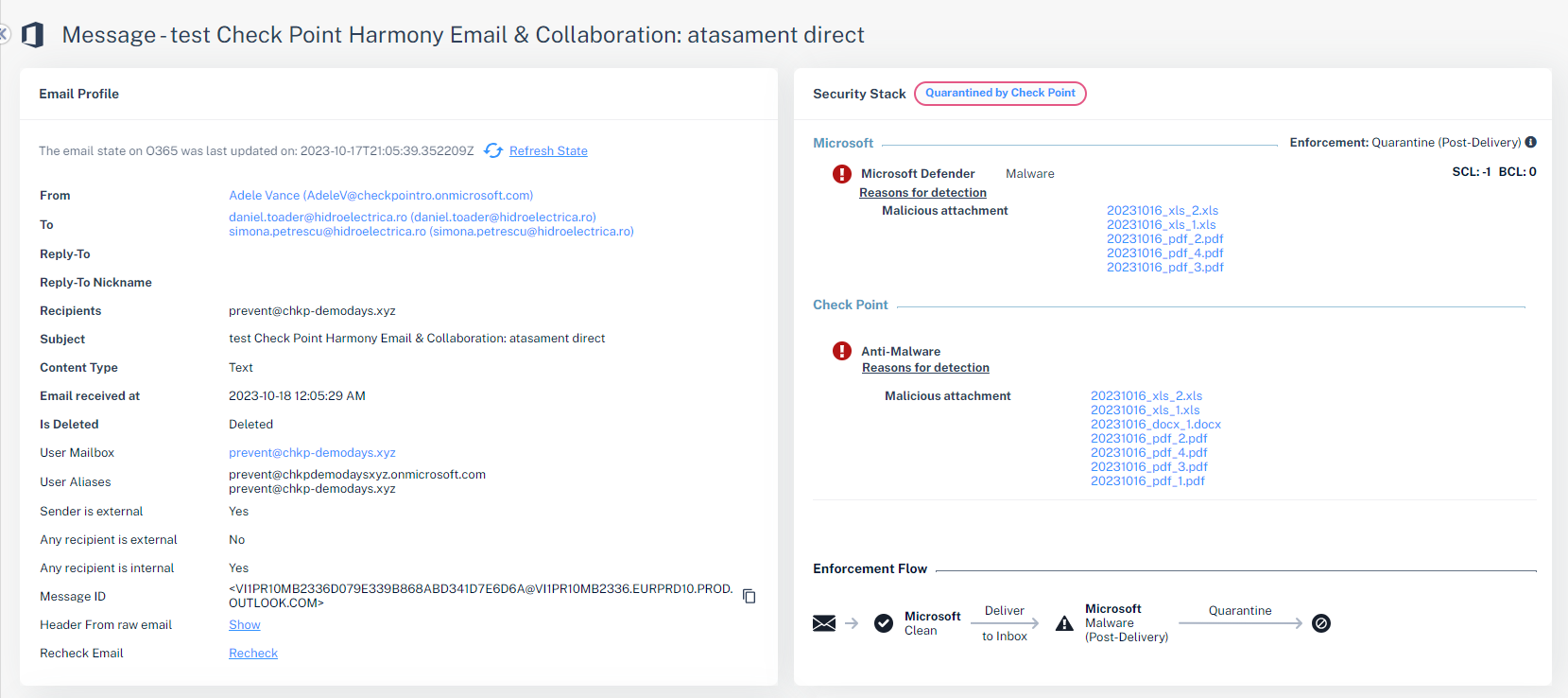Click the Refresh State link
The height and width of the screenshot is (698, 1568).
point(548,150)
